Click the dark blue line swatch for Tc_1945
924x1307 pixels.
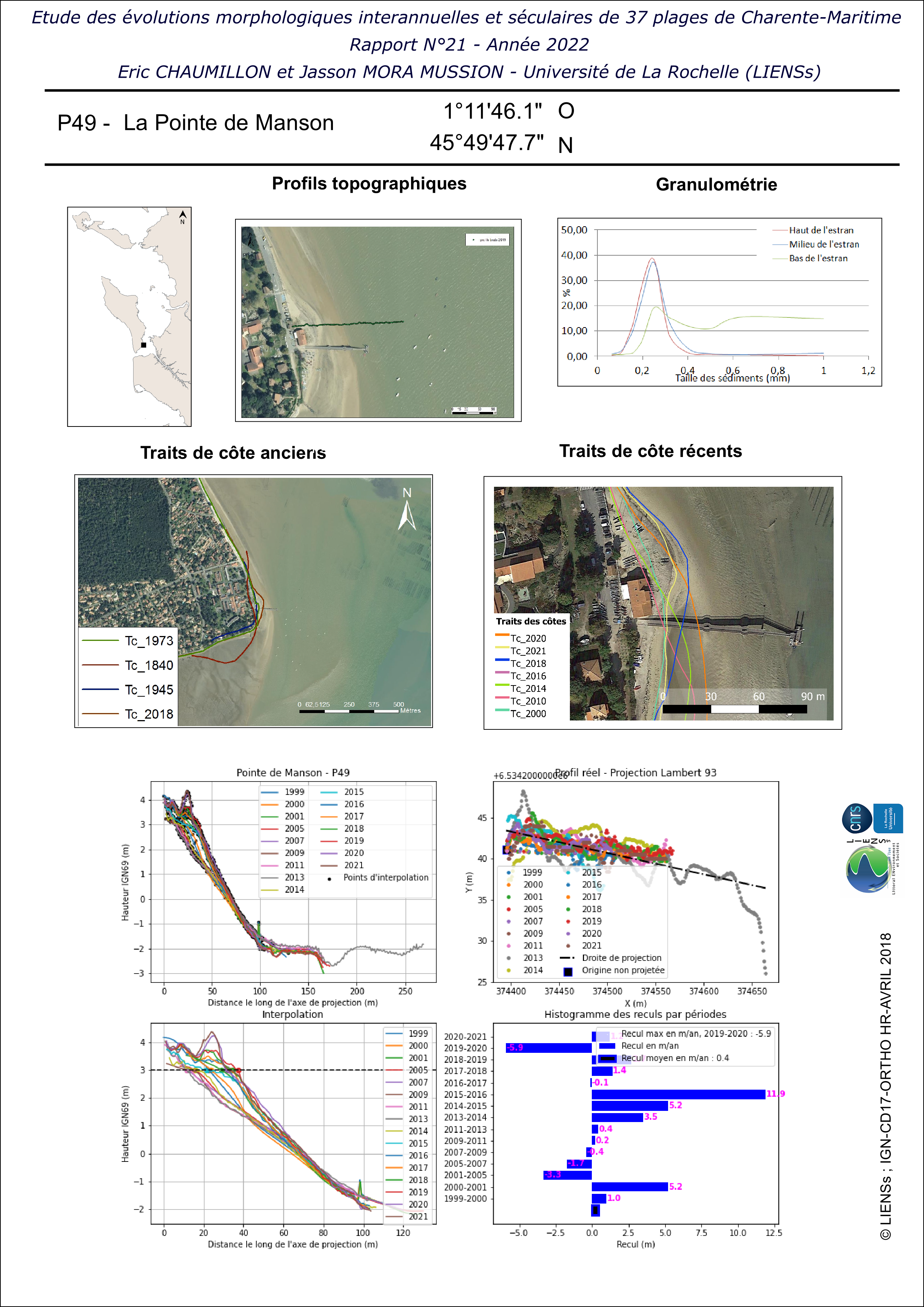tap(100, 689)
